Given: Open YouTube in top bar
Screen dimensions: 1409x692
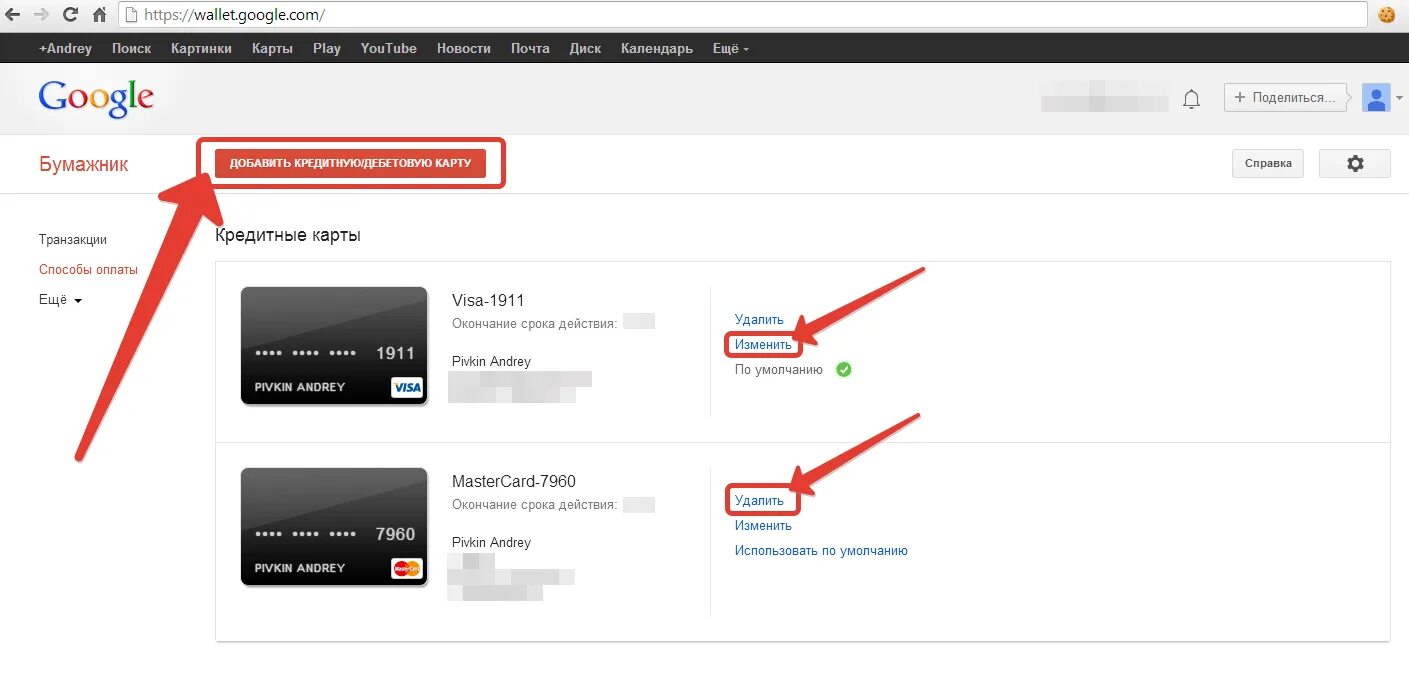Looking at the screenshot, I should click(389, 48).
